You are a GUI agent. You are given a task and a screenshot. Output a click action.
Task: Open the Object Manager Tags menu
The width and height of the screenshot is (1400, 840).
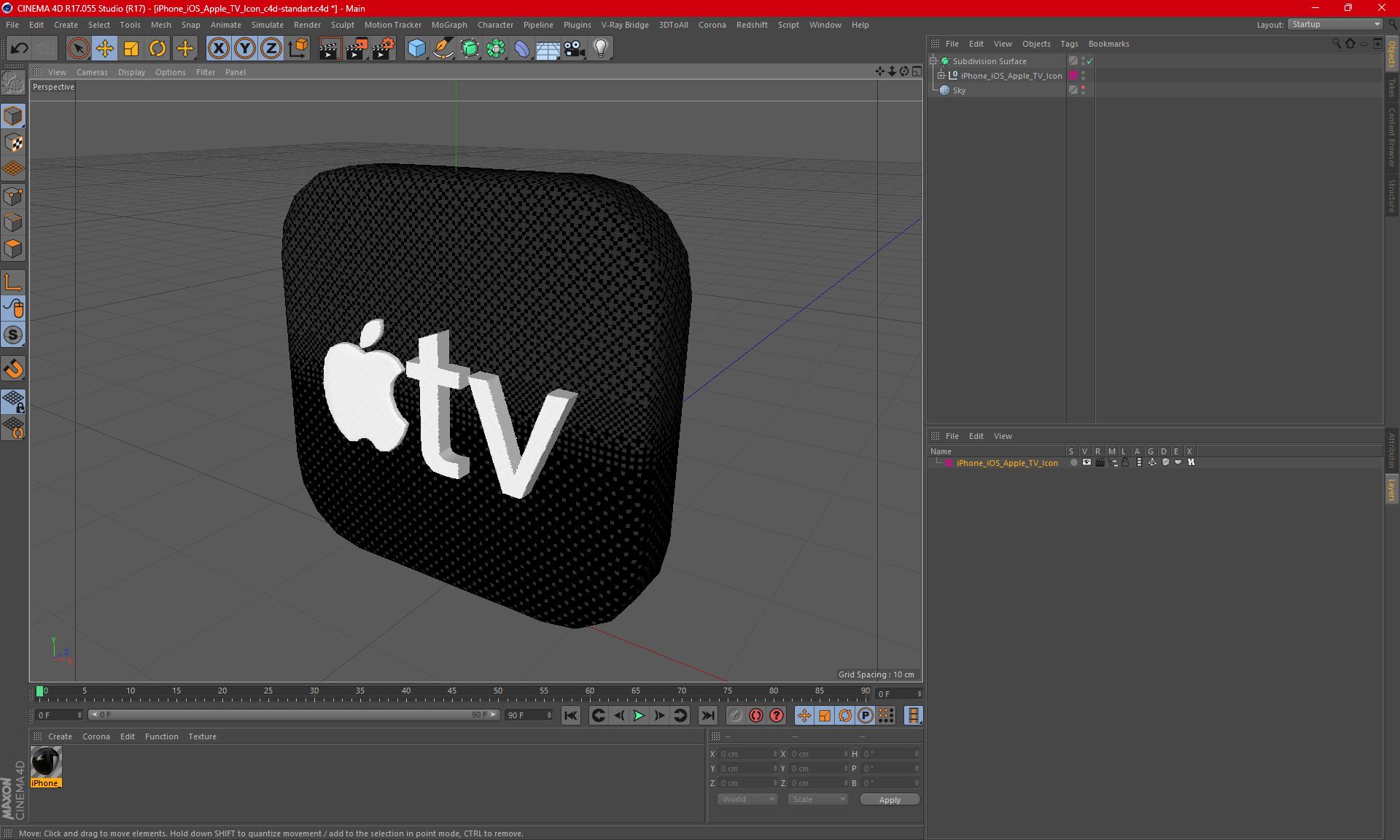point(1069,44)
